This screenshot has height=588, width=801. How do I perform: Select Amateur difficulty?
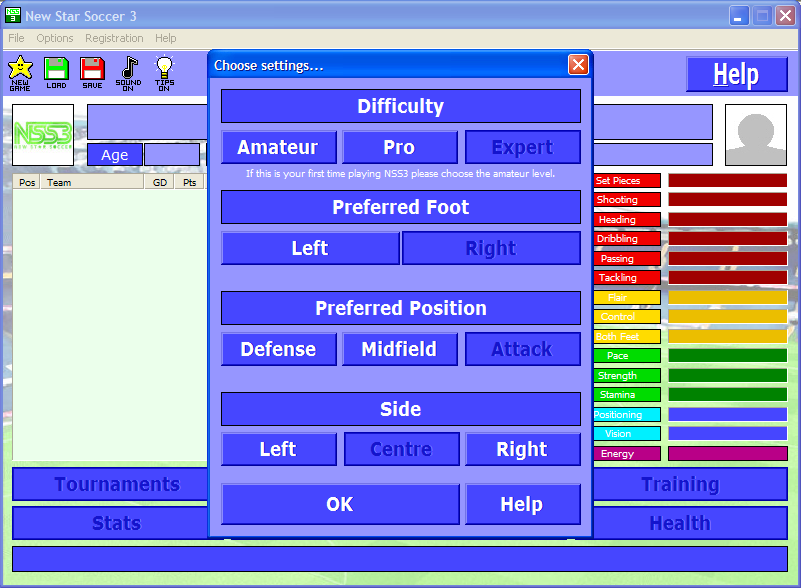pyautogui.click(x=278, y=147)
